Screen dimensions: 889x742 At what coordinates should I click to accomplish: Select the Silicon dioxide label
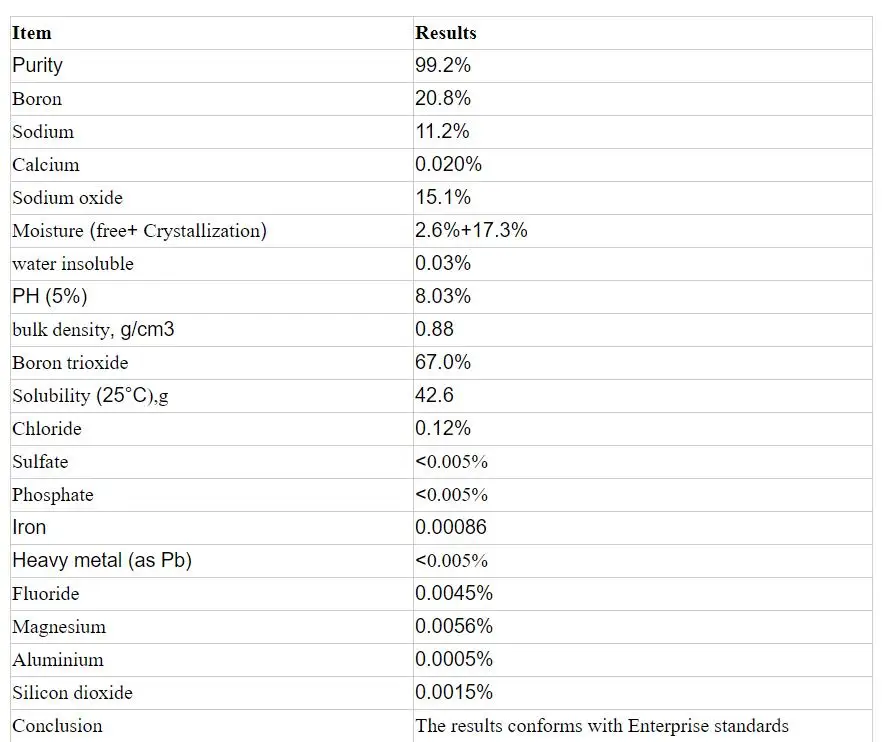tap(73, 693)
